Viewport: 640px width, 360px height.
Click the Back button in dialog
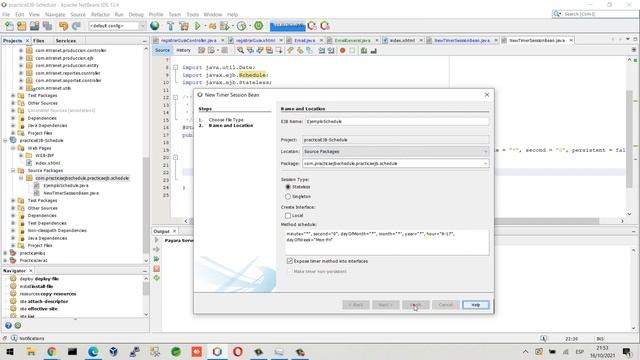356,305
